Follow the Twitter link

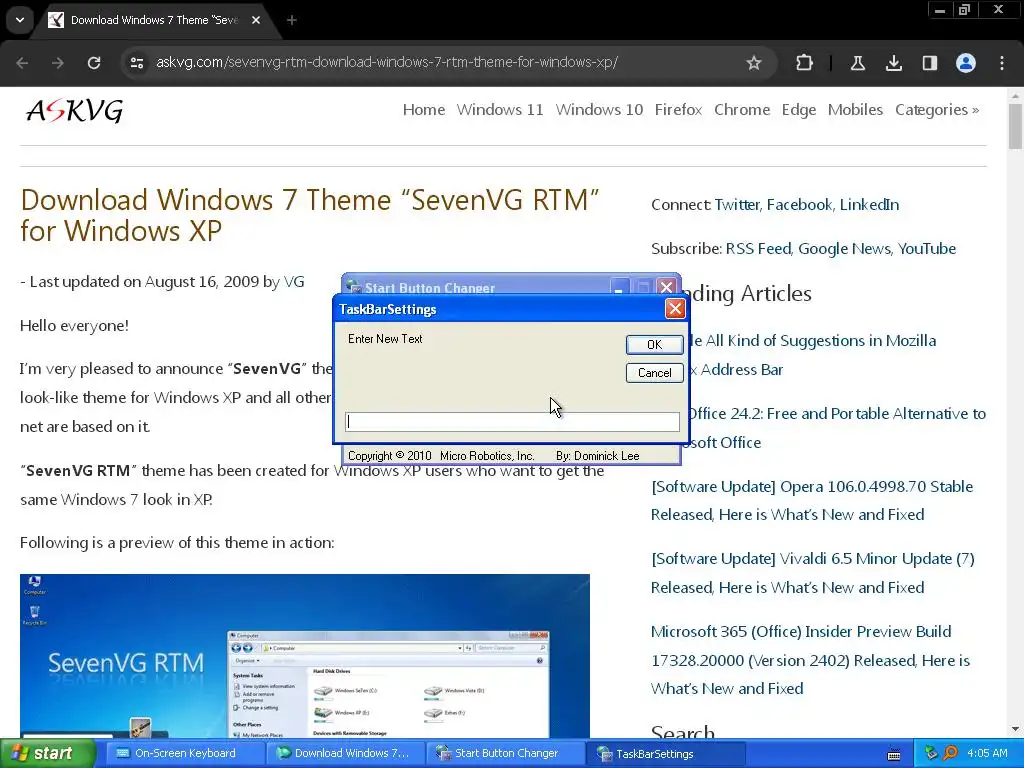pos(737,205)
